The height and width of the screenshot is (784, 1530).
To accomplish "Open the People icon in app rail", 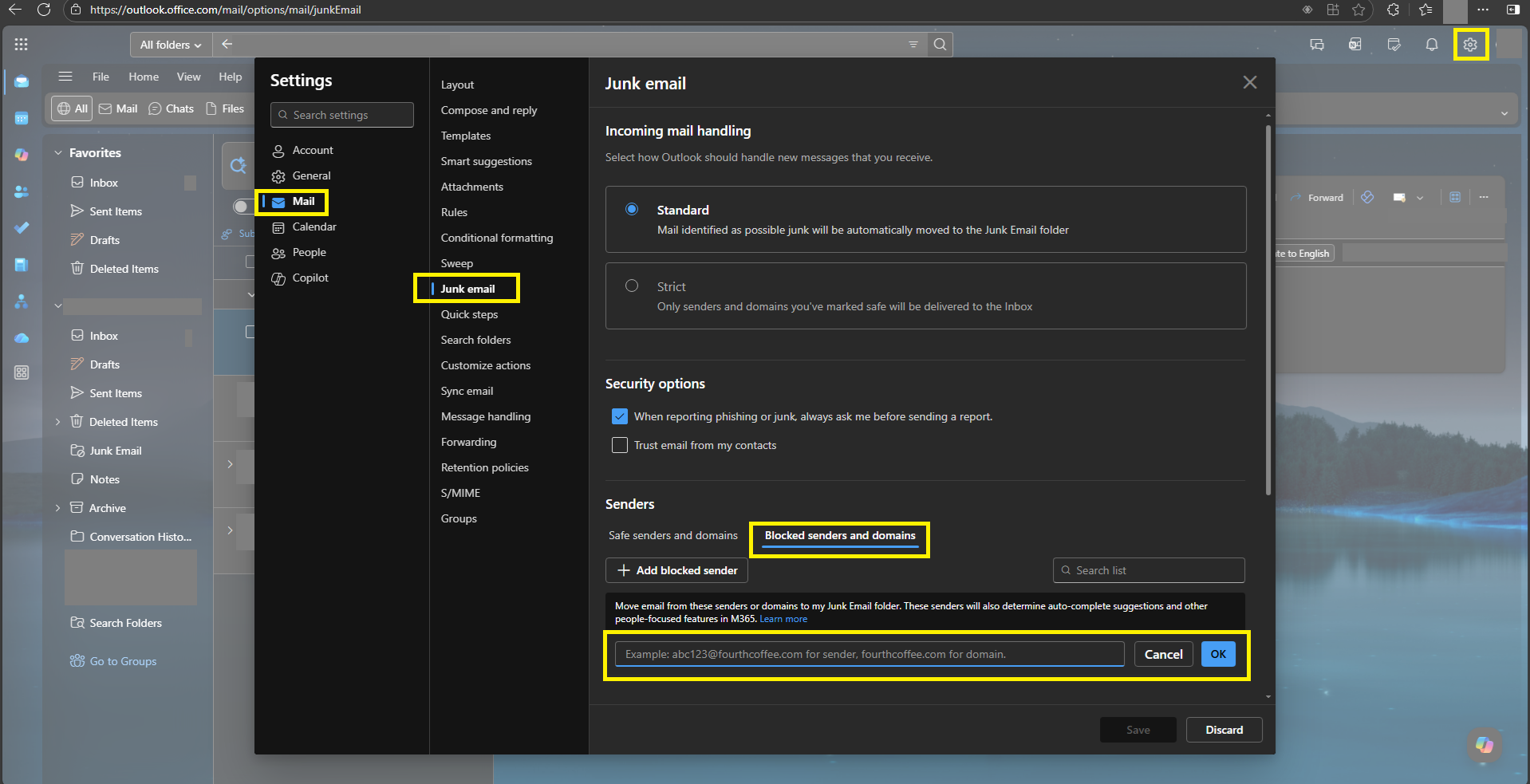I will (x=22, y=191).
